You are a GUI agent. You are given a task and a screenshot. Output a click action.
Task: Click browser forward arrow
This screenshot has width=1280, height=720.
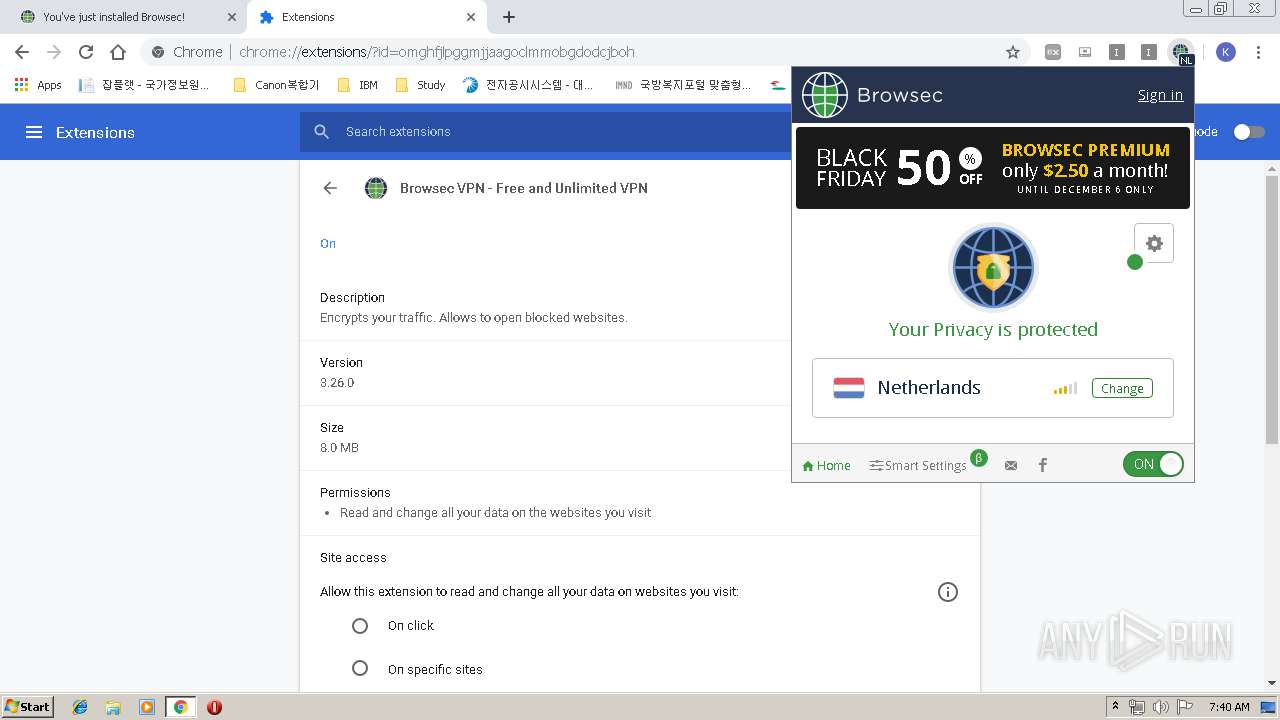[54, 52]
